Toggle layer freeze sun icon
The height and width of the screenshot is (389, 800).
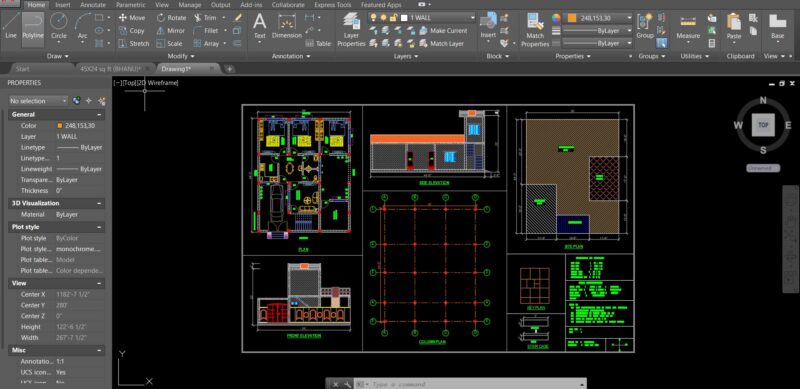383,17
